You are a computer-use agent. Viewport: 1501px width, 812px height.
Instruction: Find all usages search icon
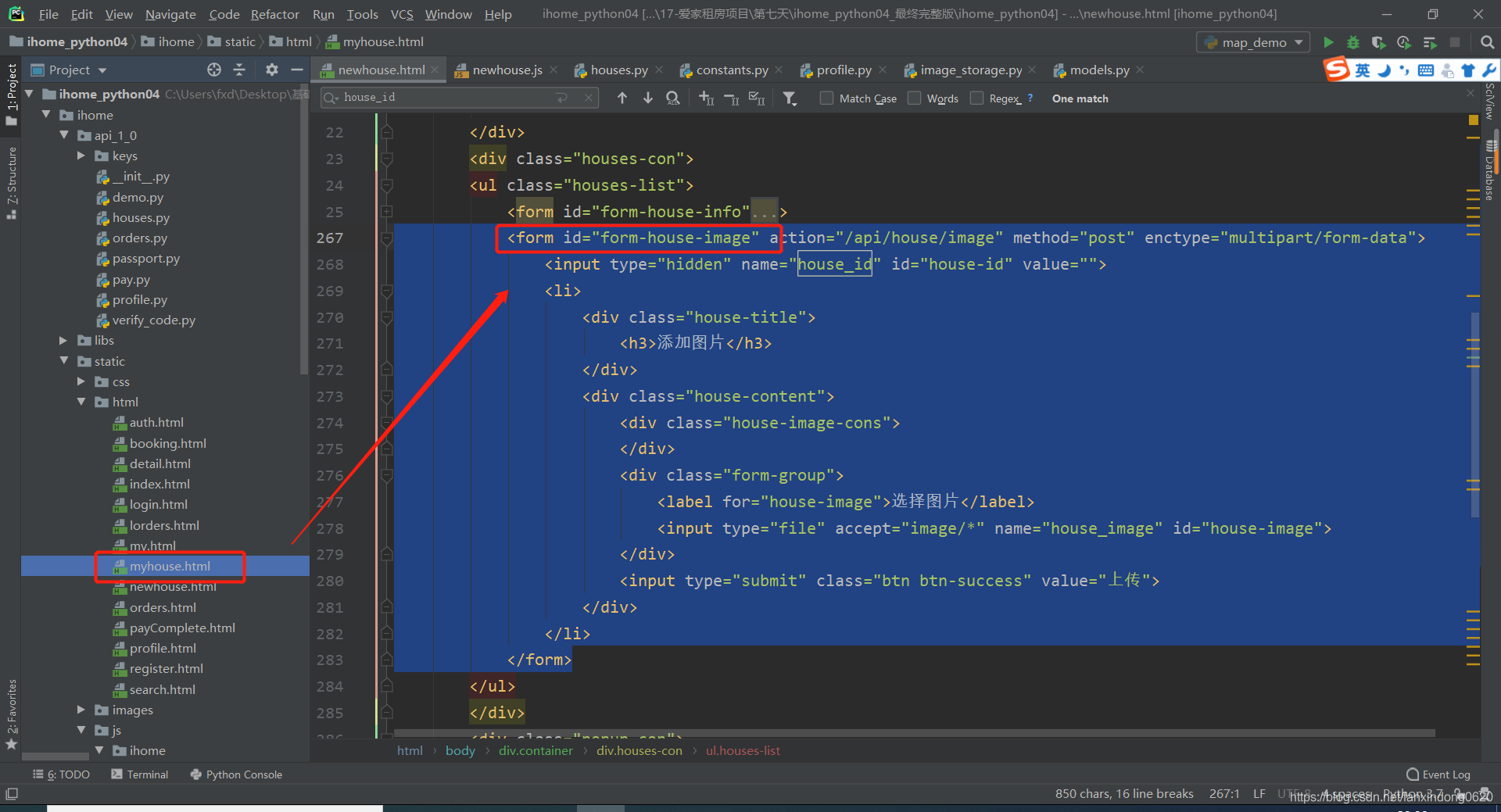(672, 98)
